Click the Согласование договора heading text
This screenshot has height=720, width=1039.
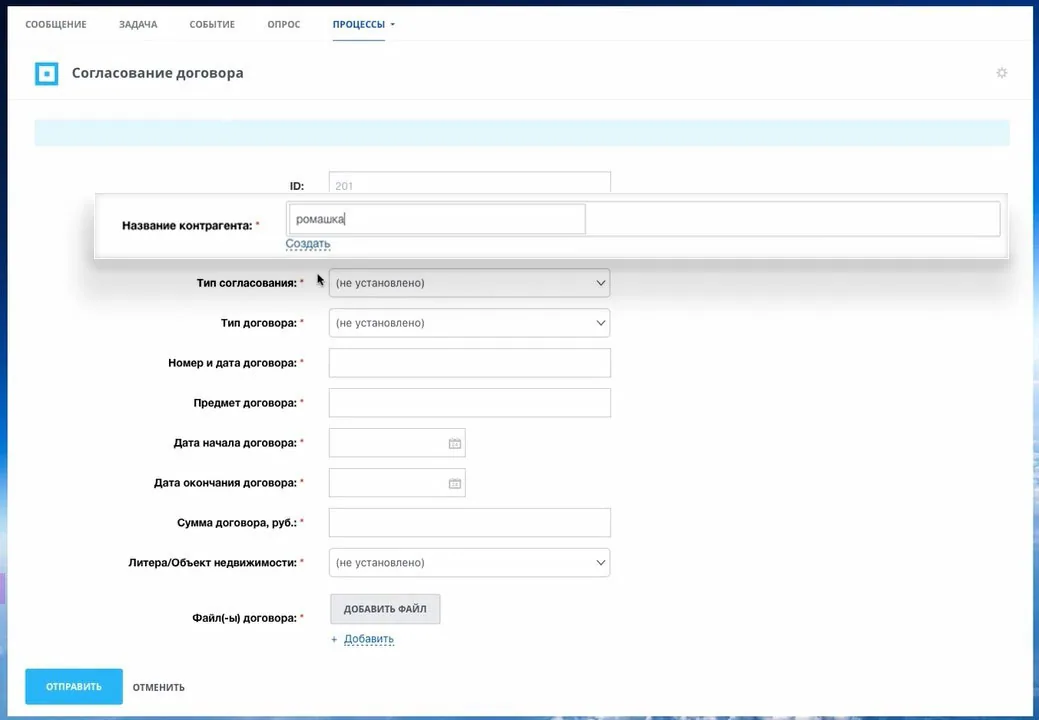(158, 73)
